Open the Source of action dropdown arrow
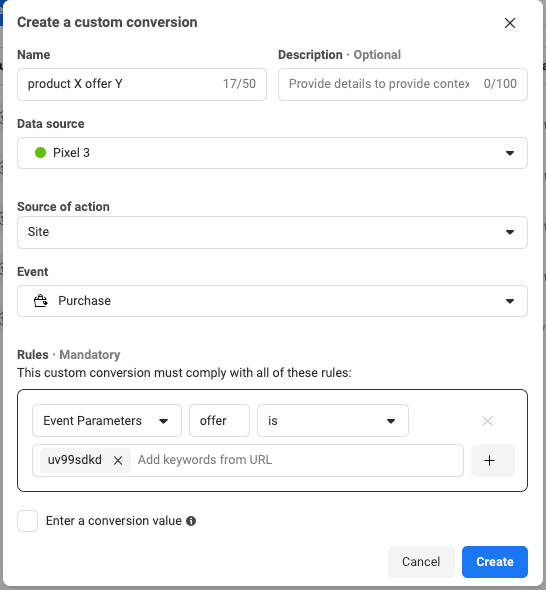Screen dimensions: 546x590 (510, 232)
